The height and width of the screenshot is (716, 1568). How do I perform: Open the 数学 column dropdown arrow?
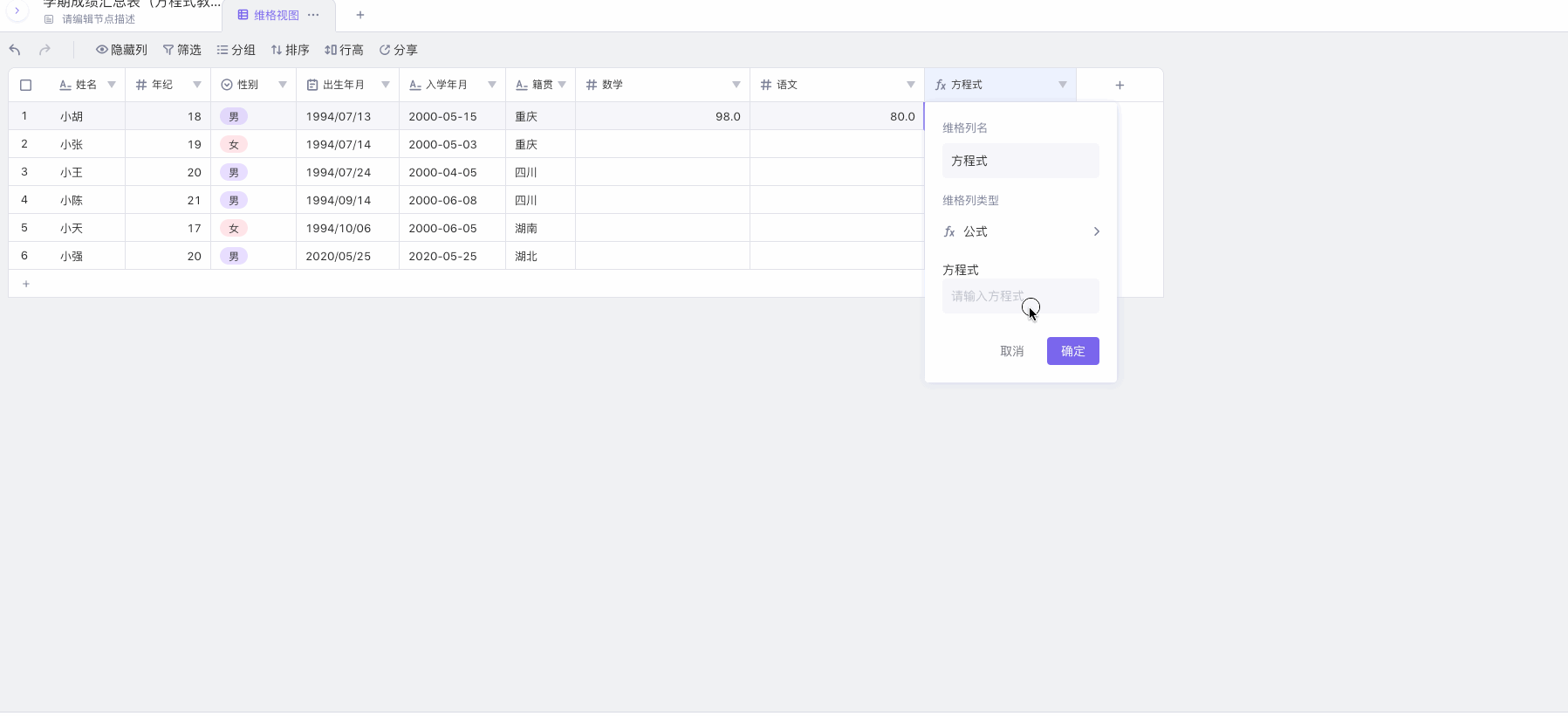[736, 85]
